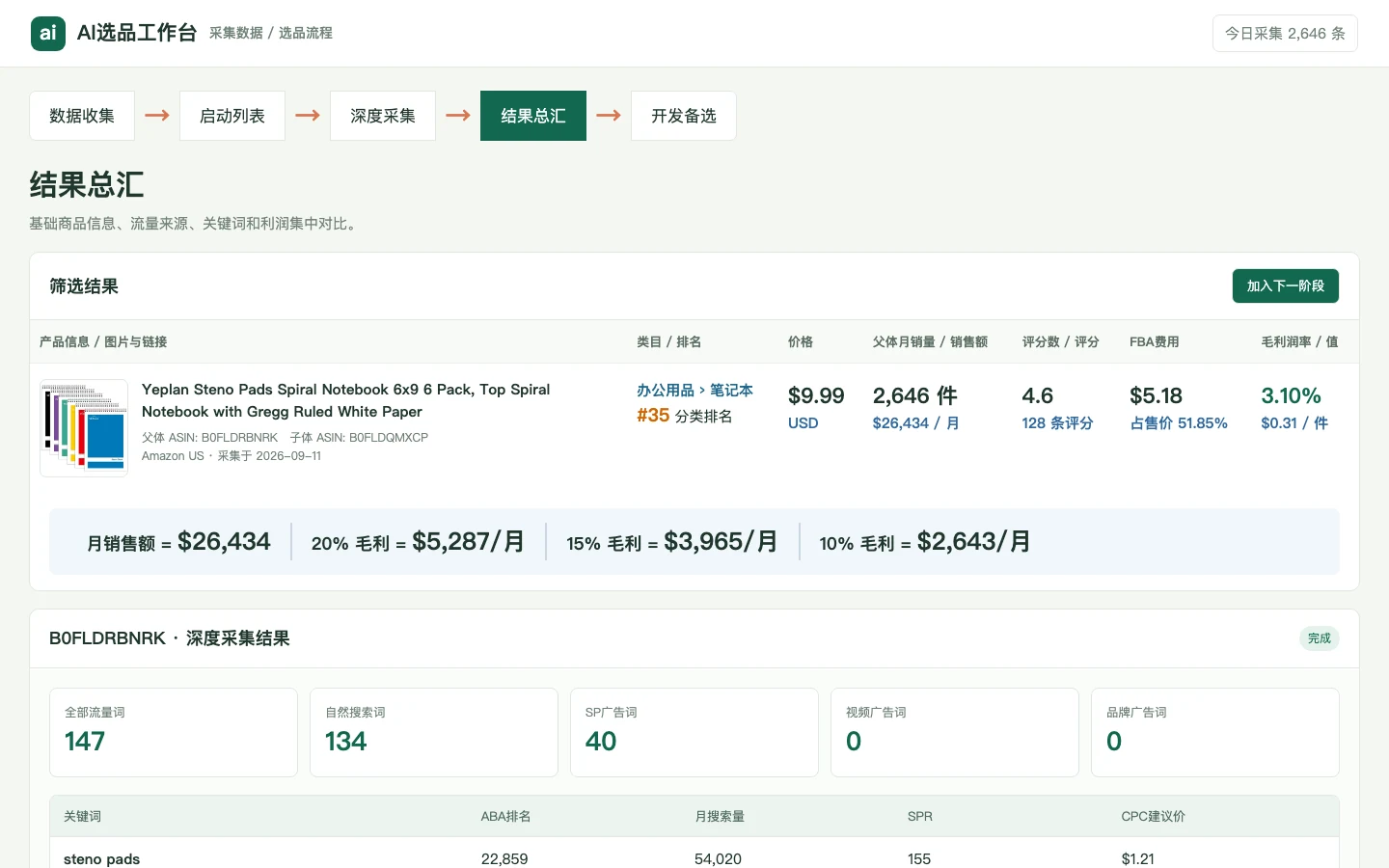Click the SPR column header
Screen dimensions: 1389x868
point(920,816)
